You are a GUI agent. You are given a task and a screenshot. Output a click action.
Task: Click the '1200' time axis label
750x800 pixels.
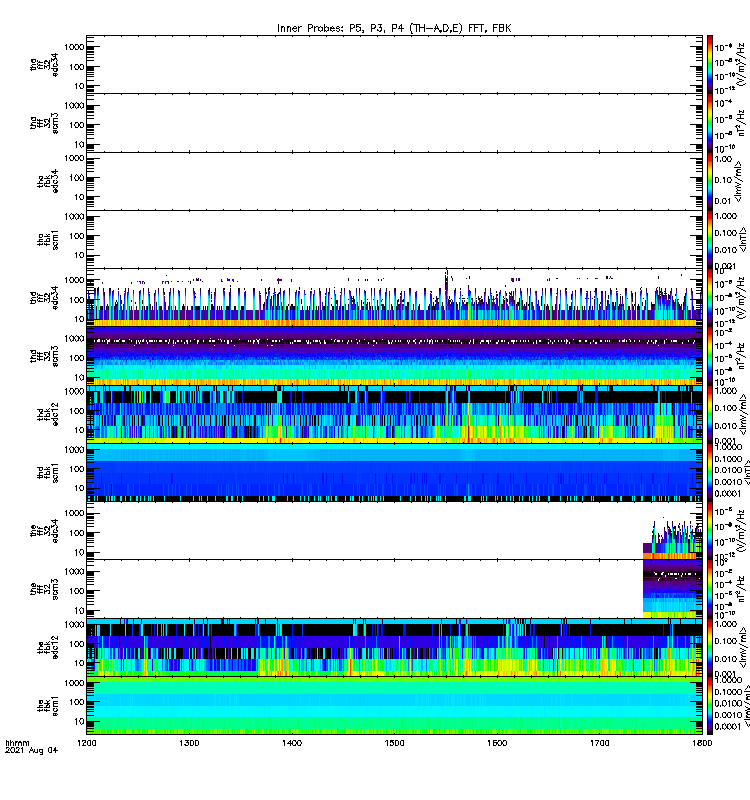pyautogui.click(x=86, y=743)
